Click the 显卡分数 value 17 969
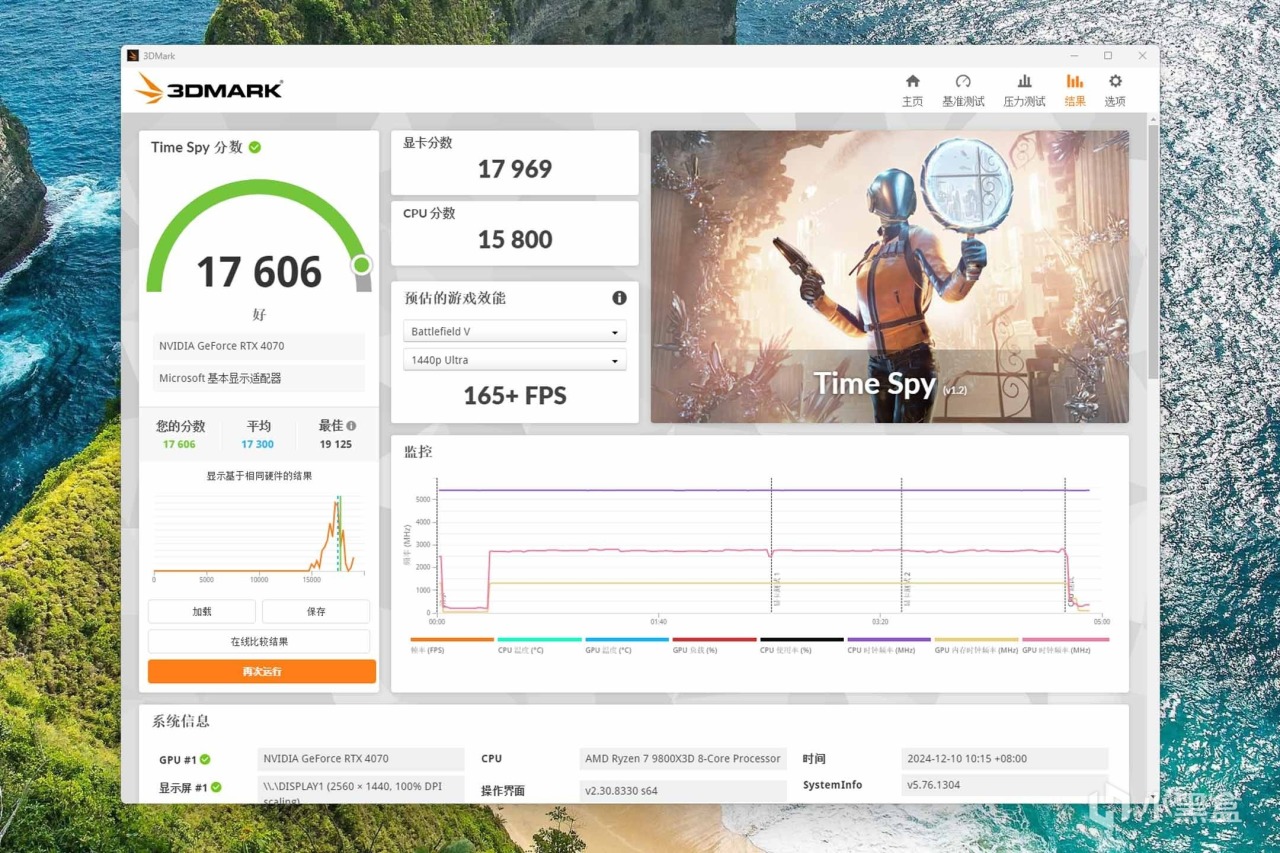This screenshot has height=853, width=1280. tap(515, 169)
